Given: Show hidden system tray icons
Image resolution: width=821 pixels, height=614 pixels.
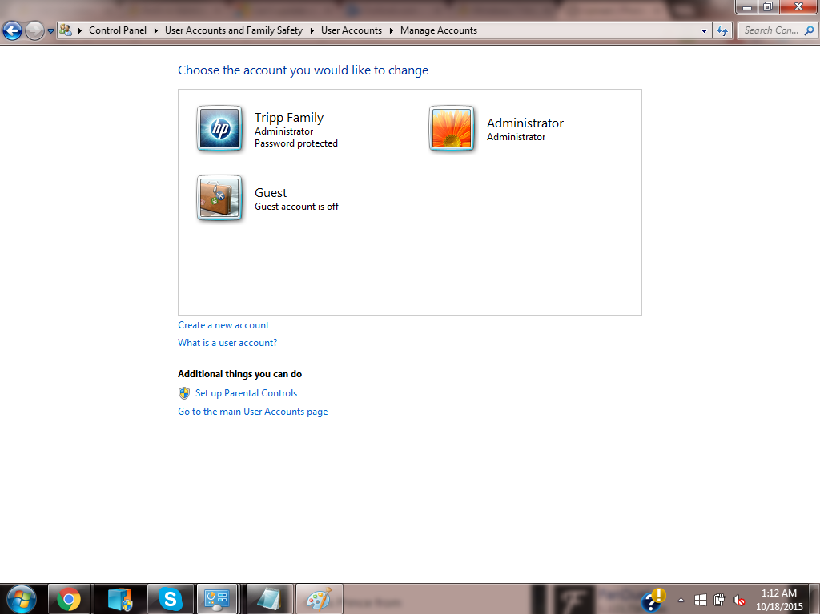Looking at the screenshot, I should (681, 600).
